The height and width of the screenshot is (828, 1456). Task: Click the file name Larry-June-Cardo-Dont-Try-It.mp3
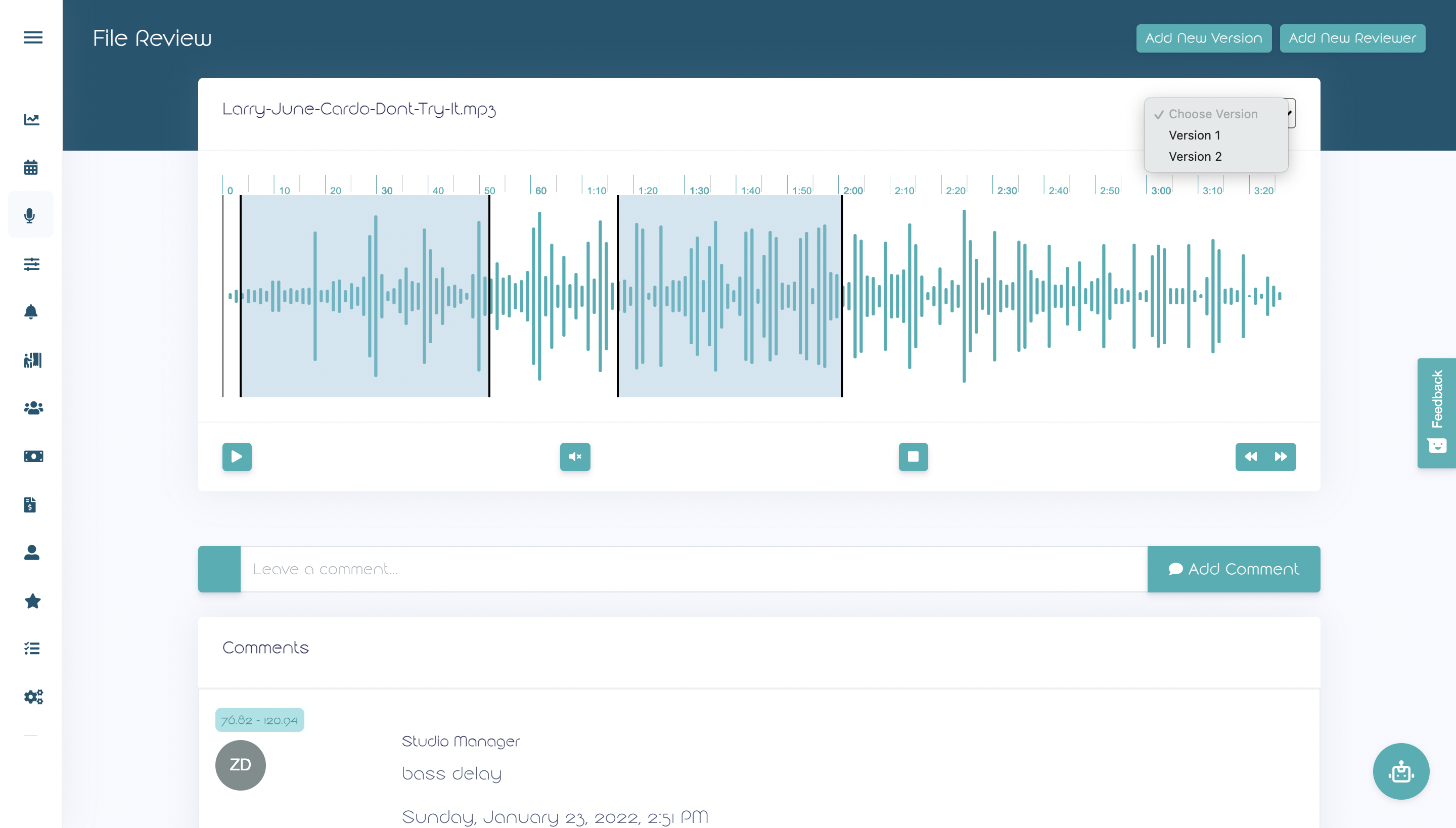click(x=359, y=109)
